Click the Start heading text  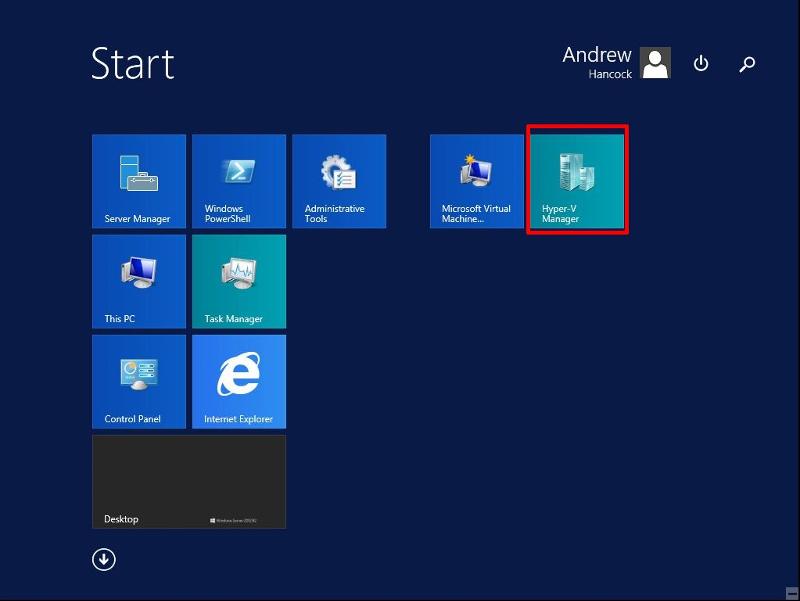tap(133, 63)
